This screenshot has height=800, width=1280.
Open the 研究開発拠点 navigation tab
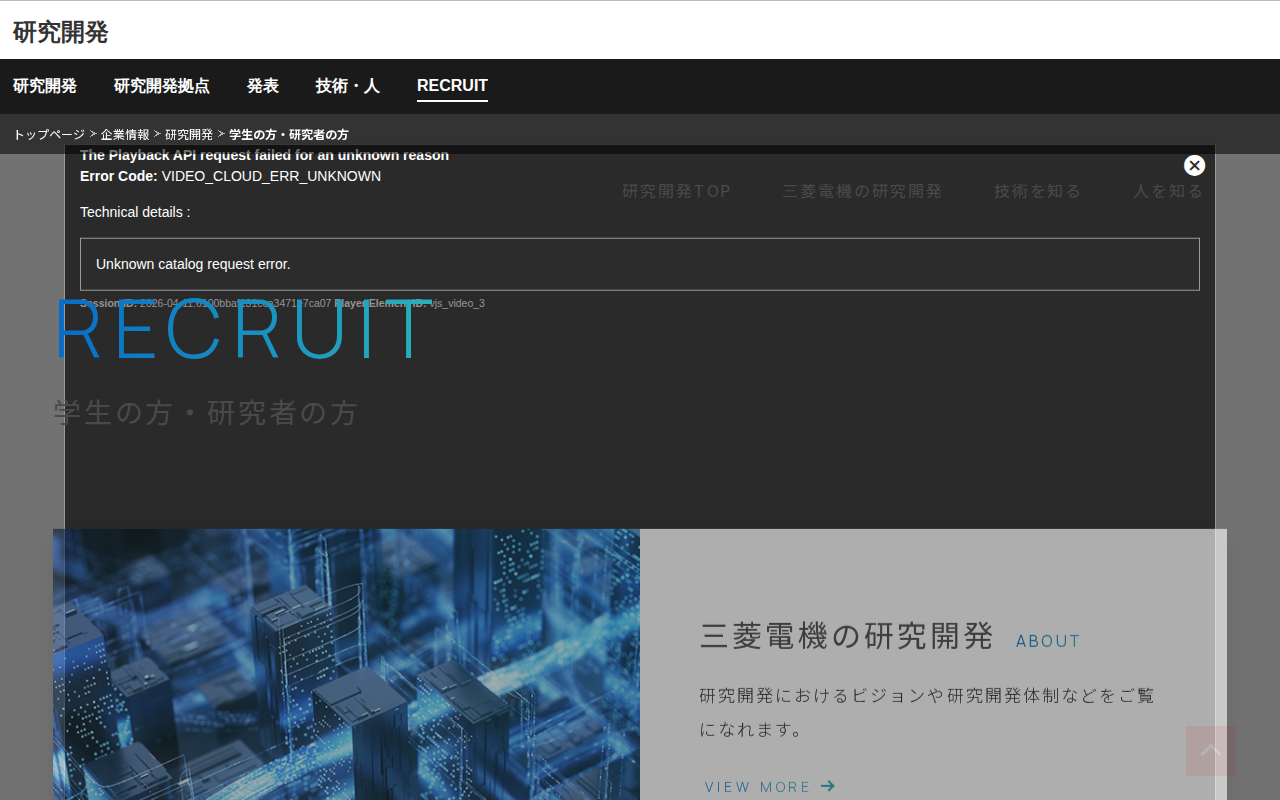coord(162,86)
